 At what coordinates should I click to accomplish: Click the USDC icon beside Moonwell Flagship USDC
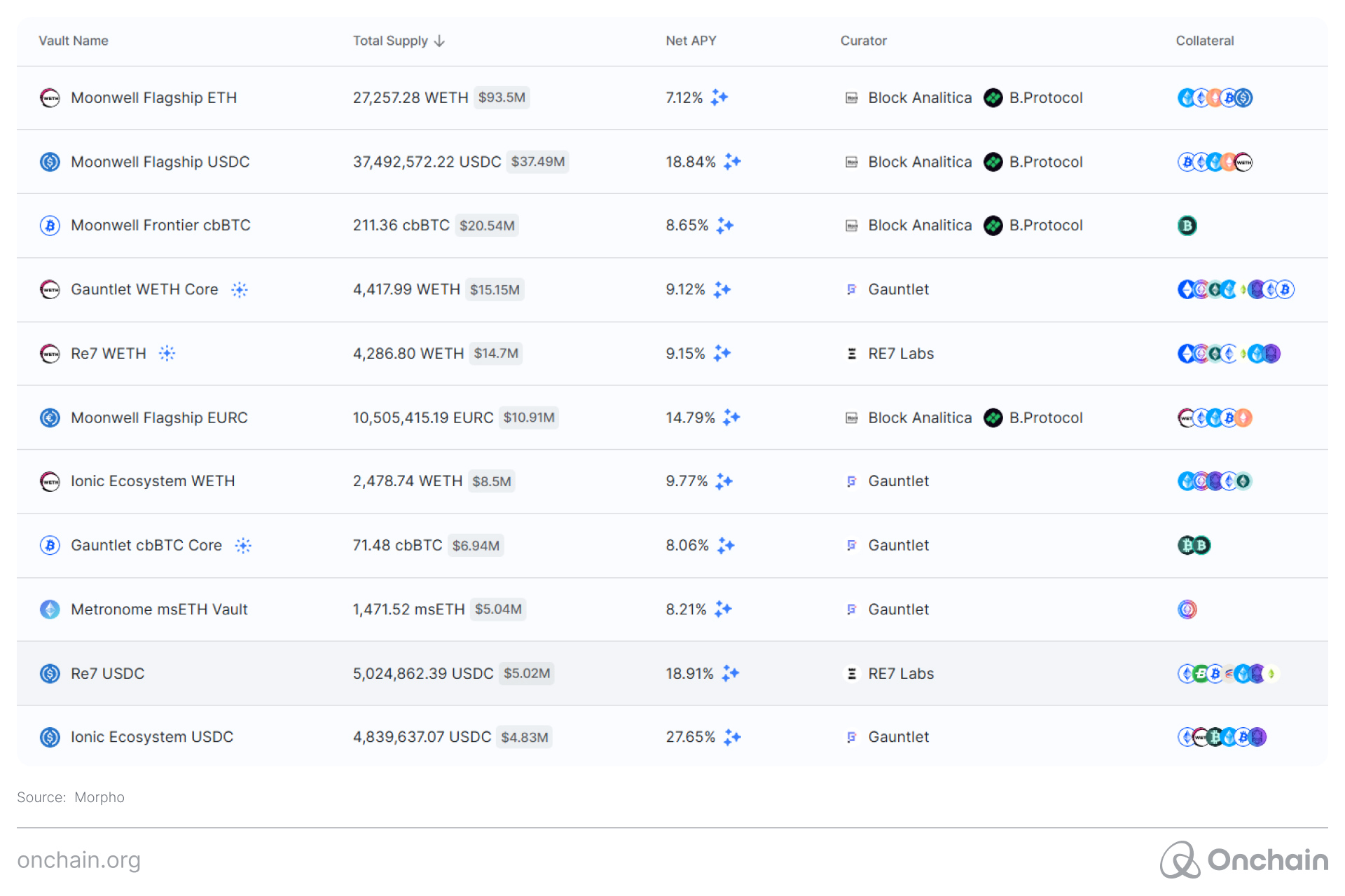click(x=50, y=162)
